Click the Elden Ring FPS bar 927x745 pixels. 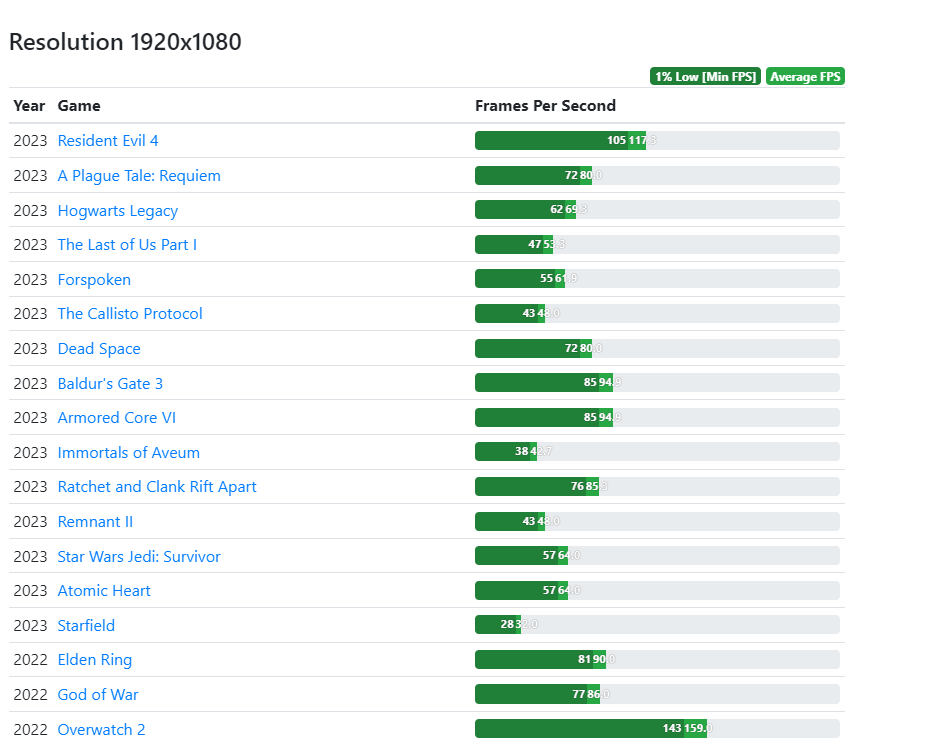click(657, 659)
